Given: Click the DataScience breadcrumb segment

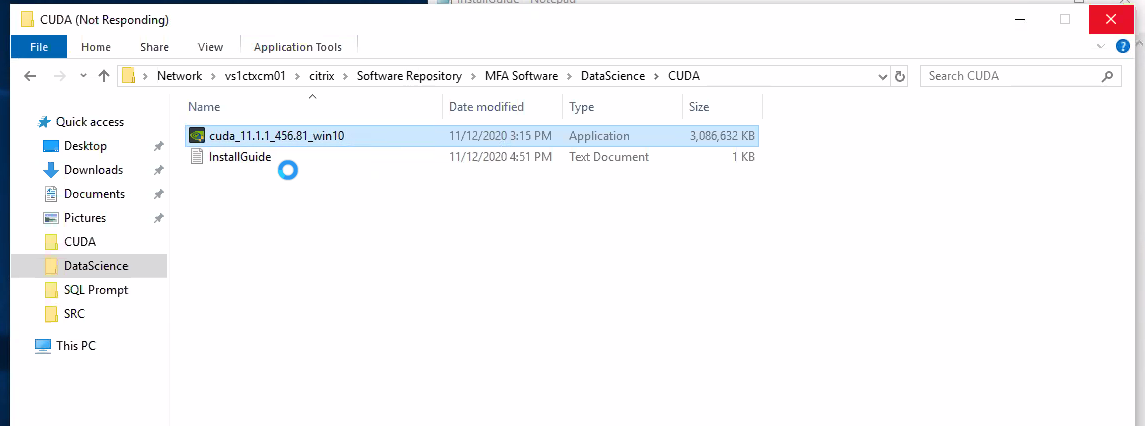Looking at the screenshot, I should 613,76.
